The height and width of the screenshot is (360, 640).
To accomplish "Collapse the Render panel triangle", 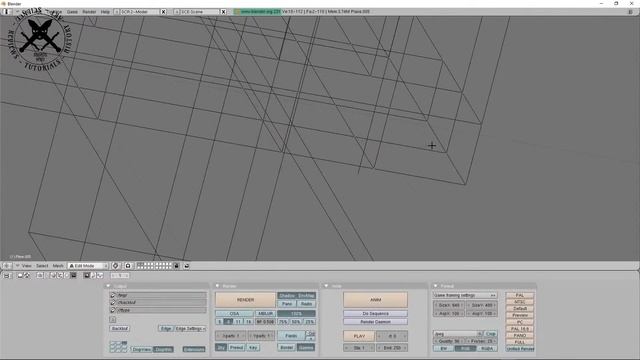I will pyautogui.click(x=217, y=286).
